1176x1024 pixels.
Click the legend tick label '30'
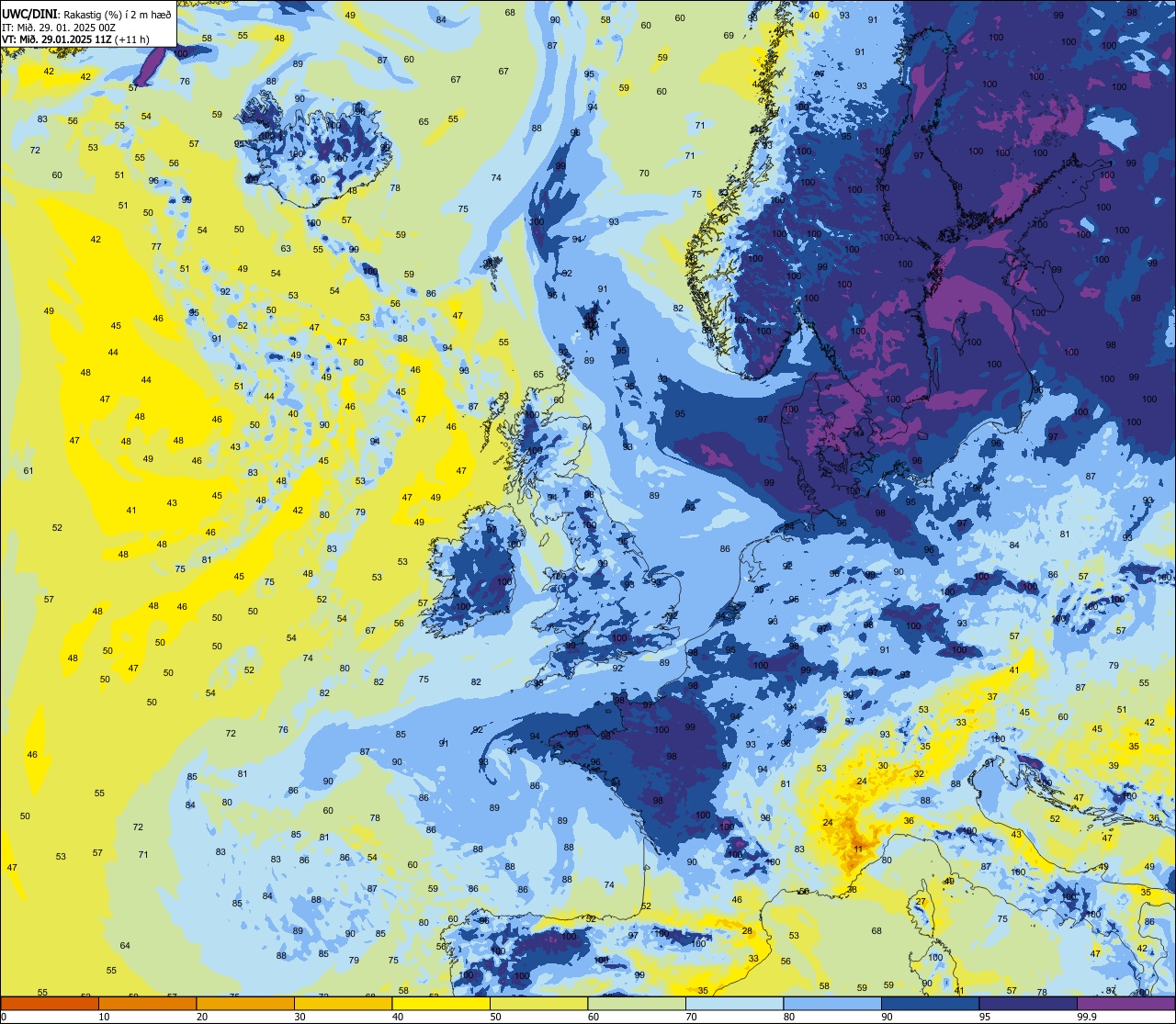pyautogui.click(x=300, y=1017)
